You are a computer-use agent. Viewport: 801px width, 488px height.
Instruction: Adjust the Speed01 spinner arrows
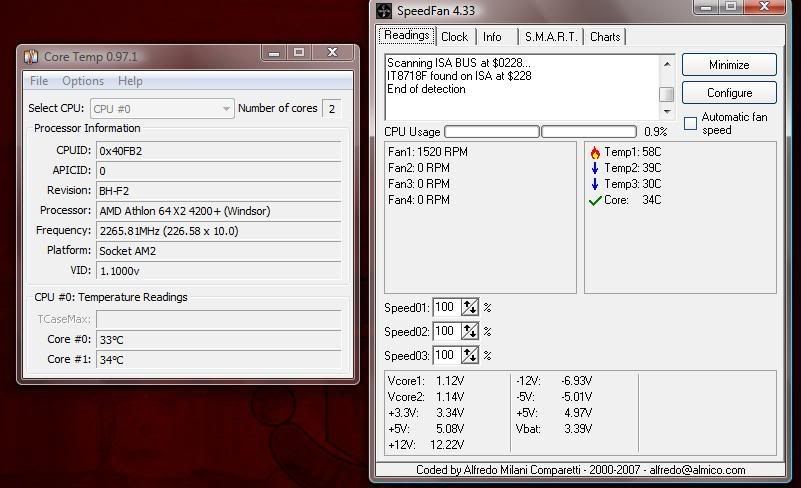pos(469,307)
